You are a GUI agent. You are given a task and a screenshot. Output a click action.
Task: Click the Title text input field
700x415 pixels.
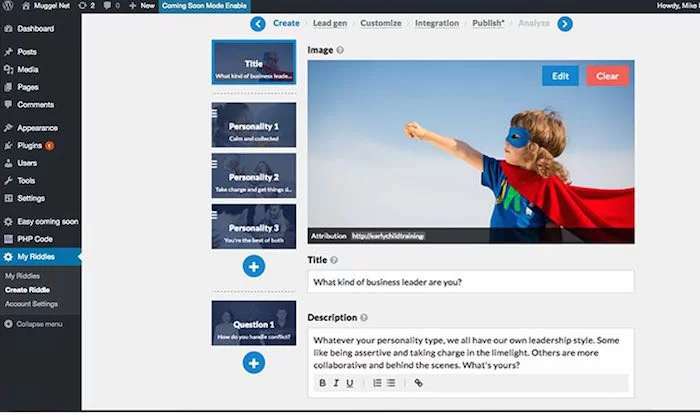471,282
